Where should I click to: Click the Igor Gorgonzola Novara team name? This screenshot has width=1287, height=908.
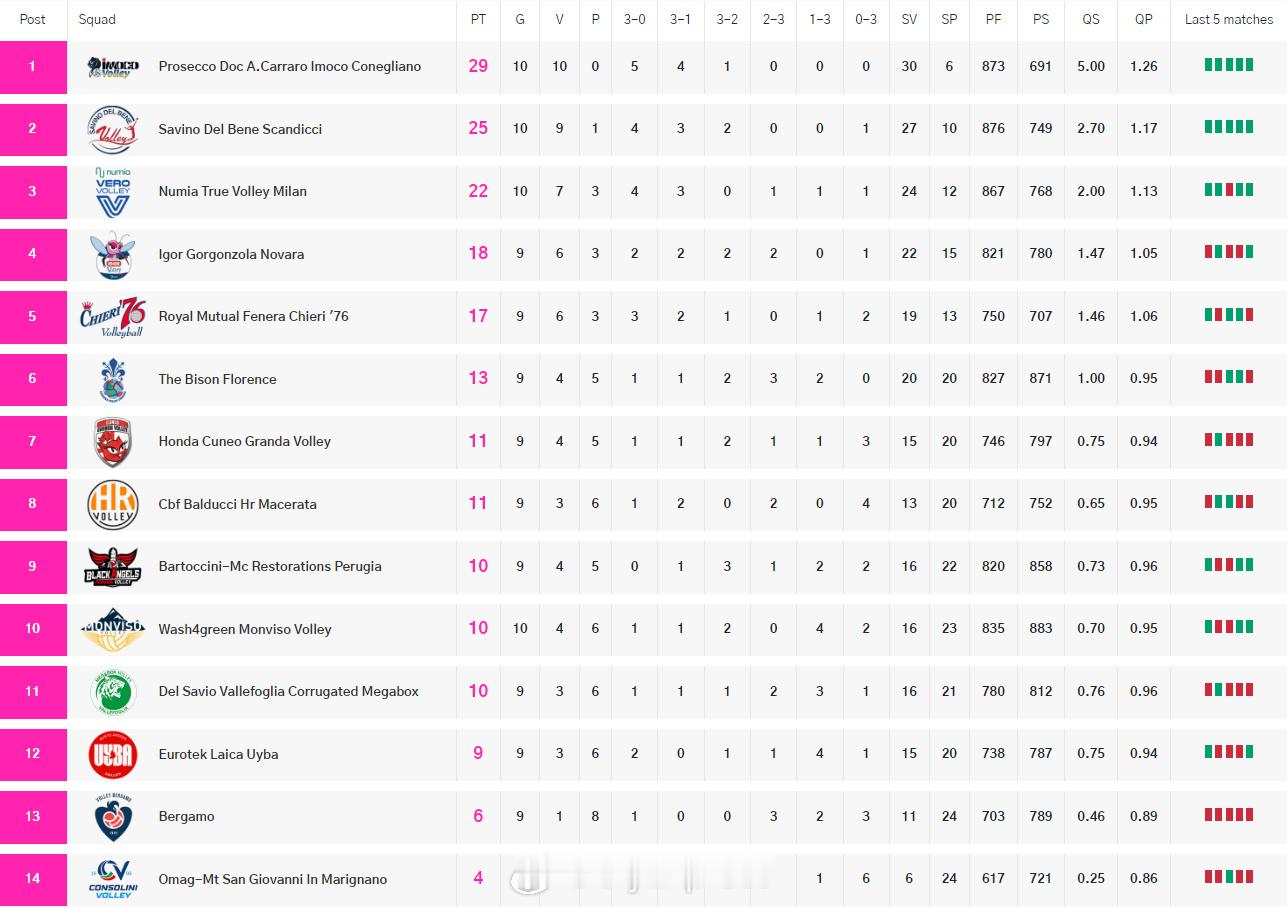[x=231, y=254]
